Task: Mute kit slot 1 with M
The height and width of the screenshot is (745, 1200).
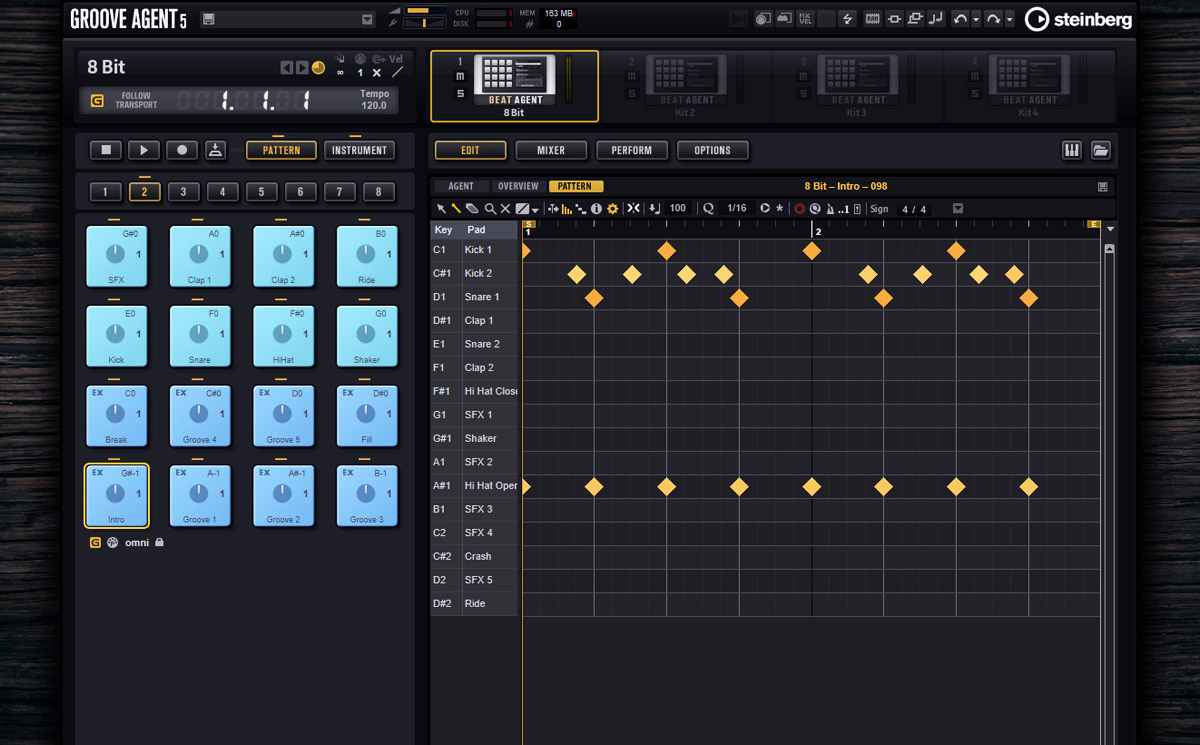Action: 461,77
